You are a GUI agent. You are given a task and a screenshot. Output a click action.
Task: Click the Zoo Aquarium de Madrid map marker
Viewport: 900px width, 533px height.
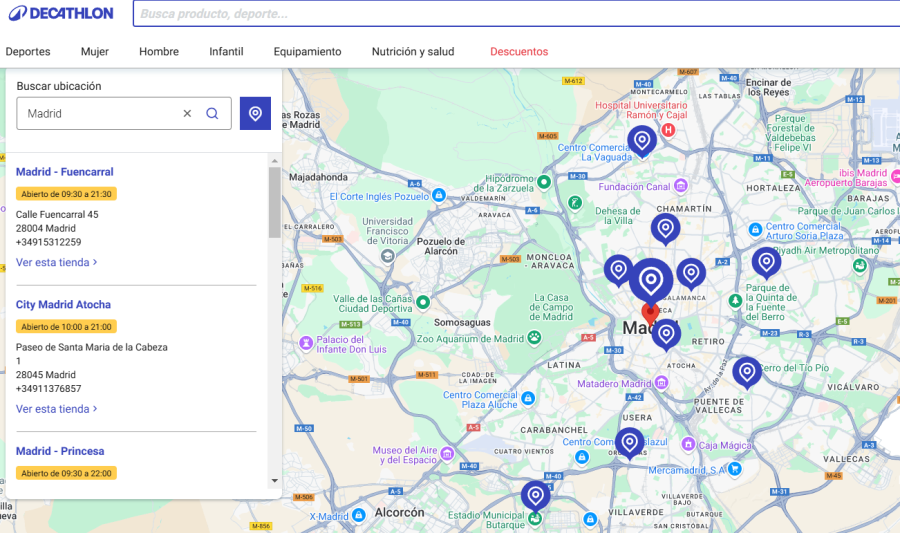pos(535,337)
